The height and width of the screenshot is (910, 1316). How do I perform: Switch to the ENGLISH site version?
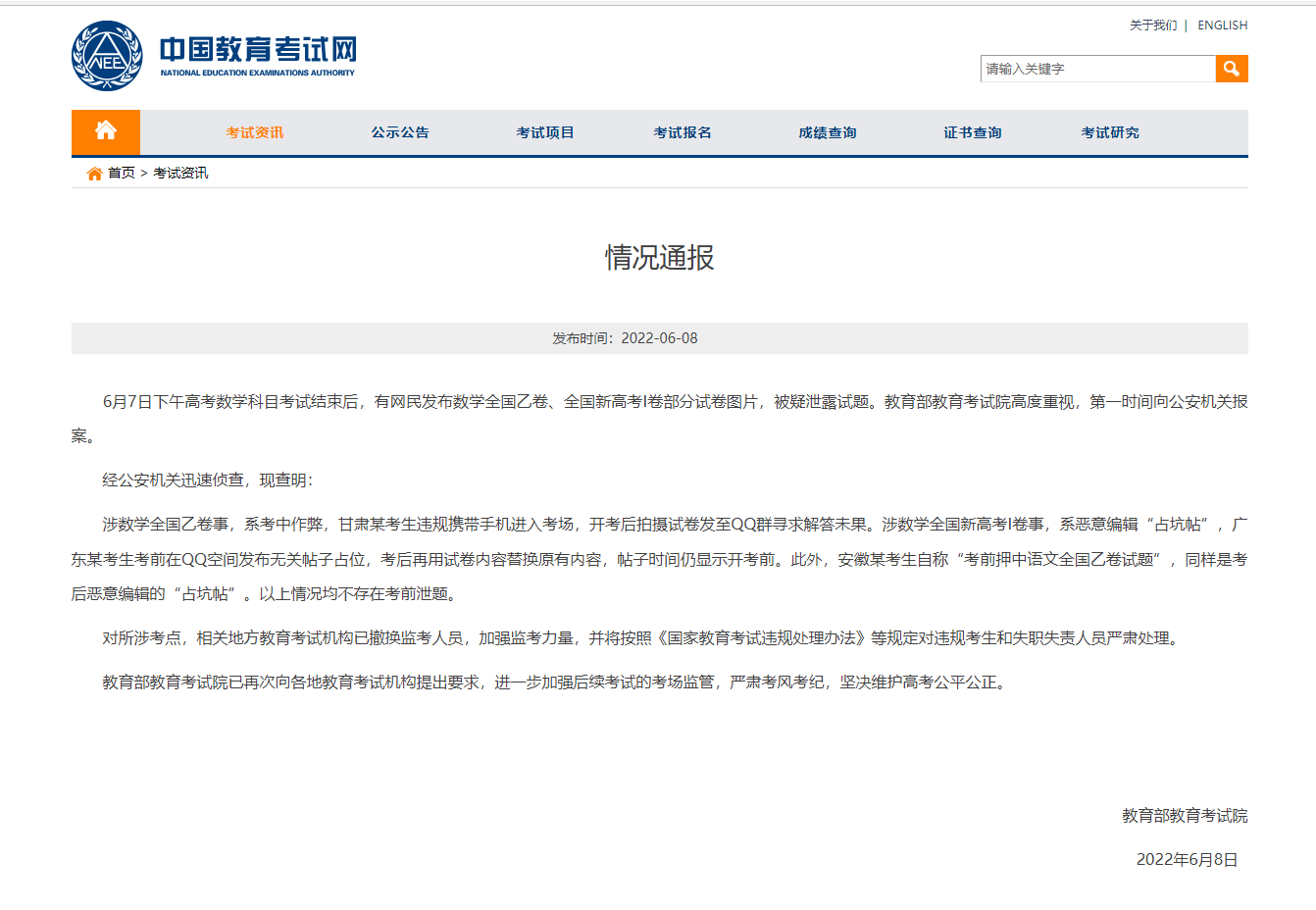(1223, 25)
